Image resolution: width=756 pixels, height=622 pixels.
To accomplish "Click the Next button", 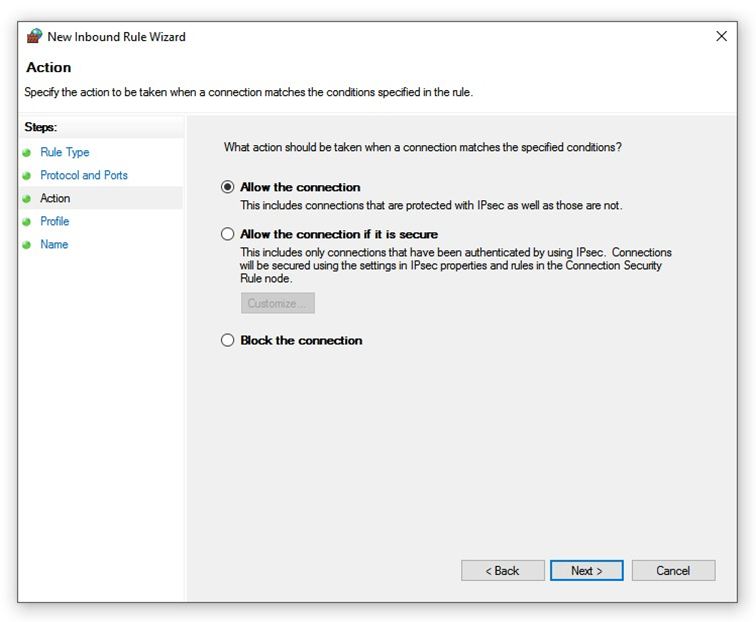I will (587, 570).
